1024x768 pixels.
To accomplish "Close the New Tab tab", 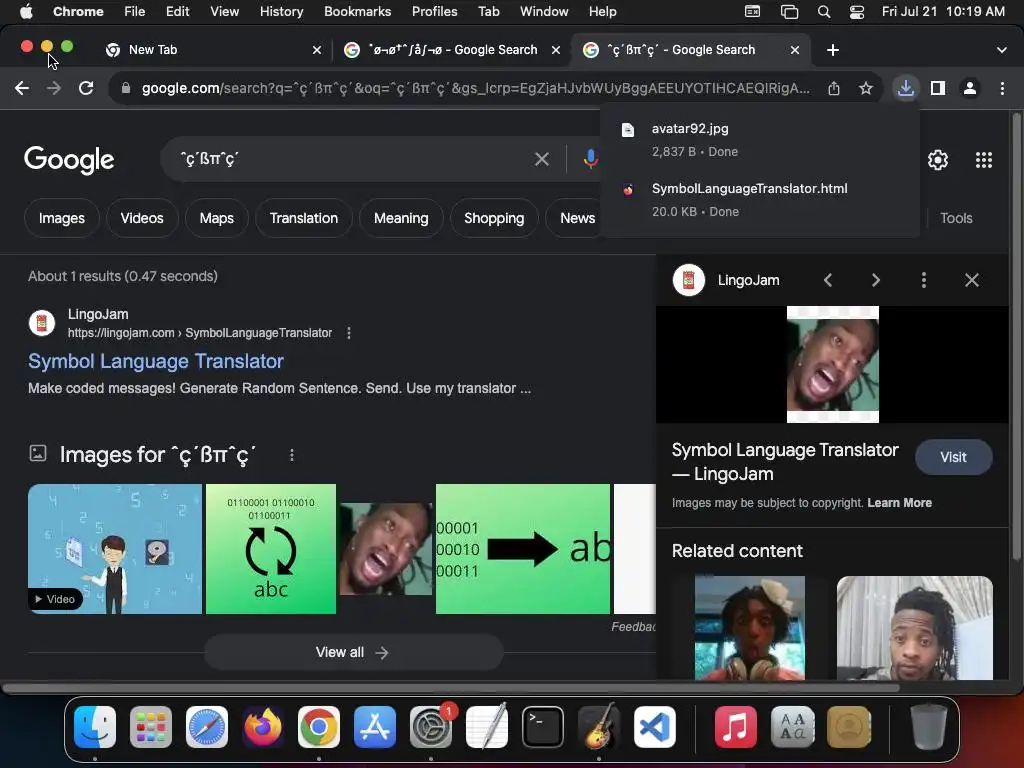I will 317,50.
